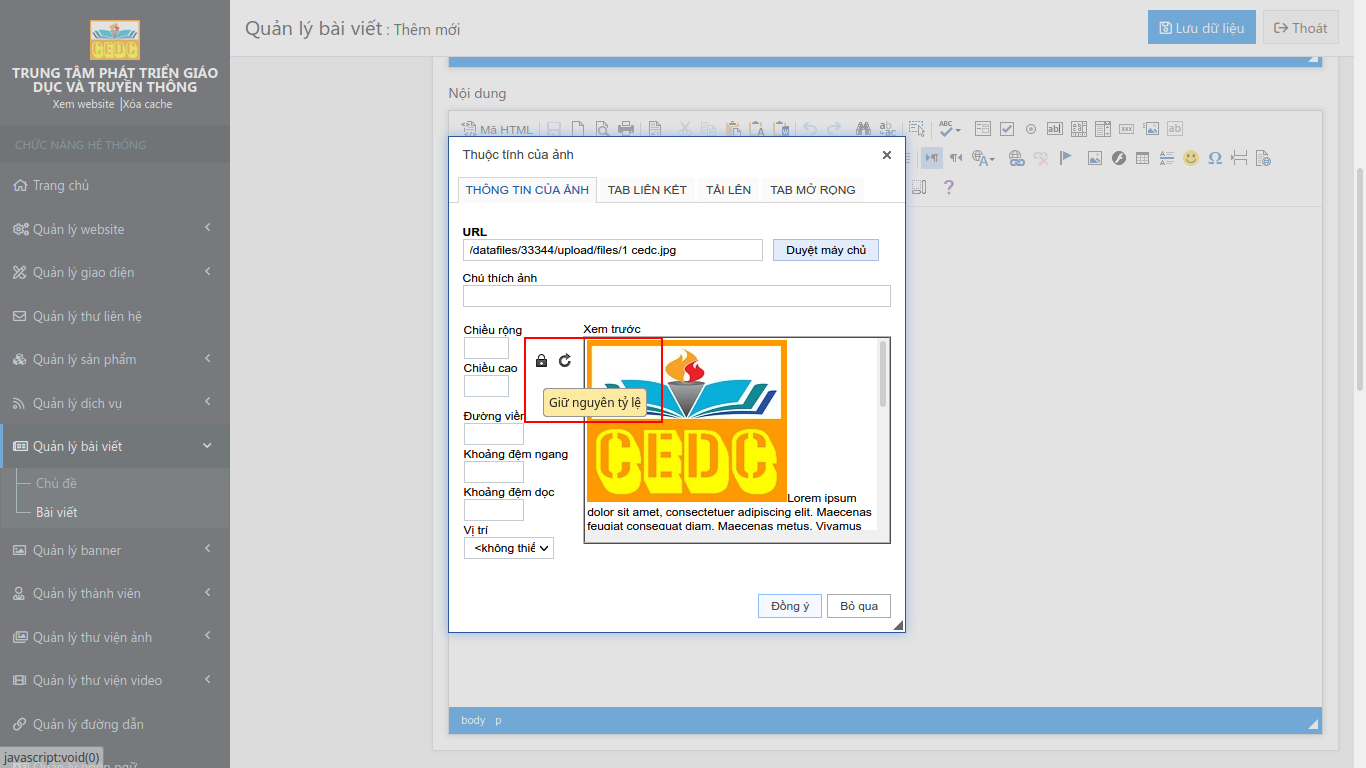Click the Lưu dữ liệu button
This screenshot has height=768, width=1366.
(x=1201, y=28)
